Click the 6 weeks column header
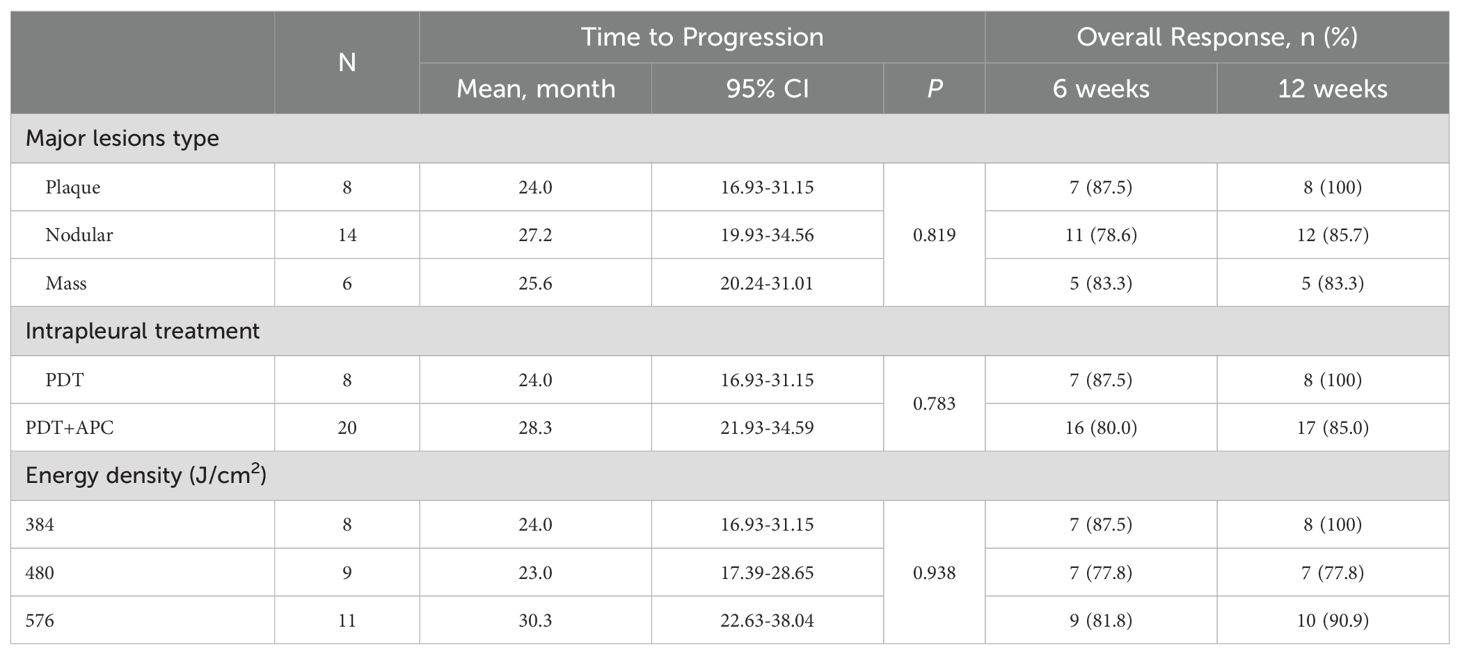 click(x=1100, y=89)
